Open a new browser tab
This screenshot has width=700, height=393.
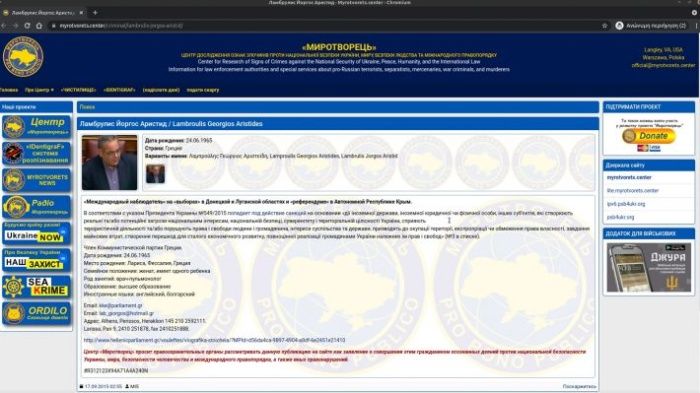point(95,13)
